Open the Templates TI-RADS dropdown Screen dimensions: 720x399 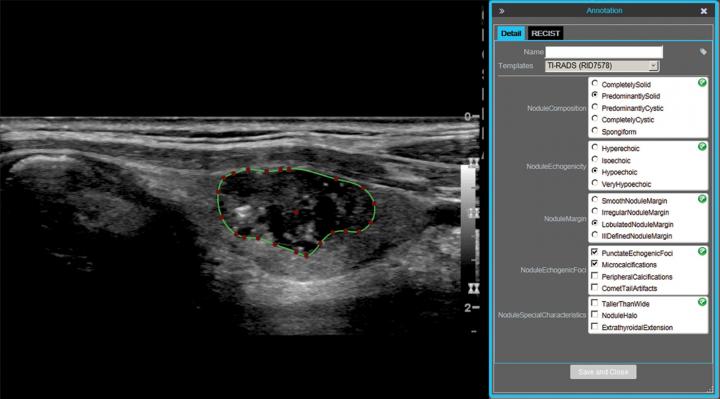pyautogui.click(x=602, y=66)
